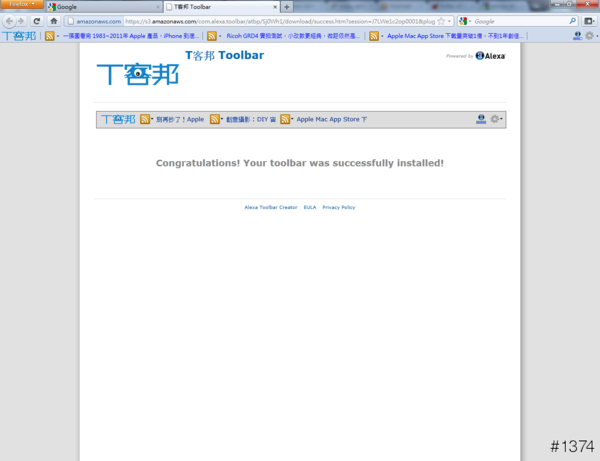Open the gear settings menu in browser toolbar
The width and height of the screenshot is (600, 461).
pyautogui.click(x=590, y=36)
